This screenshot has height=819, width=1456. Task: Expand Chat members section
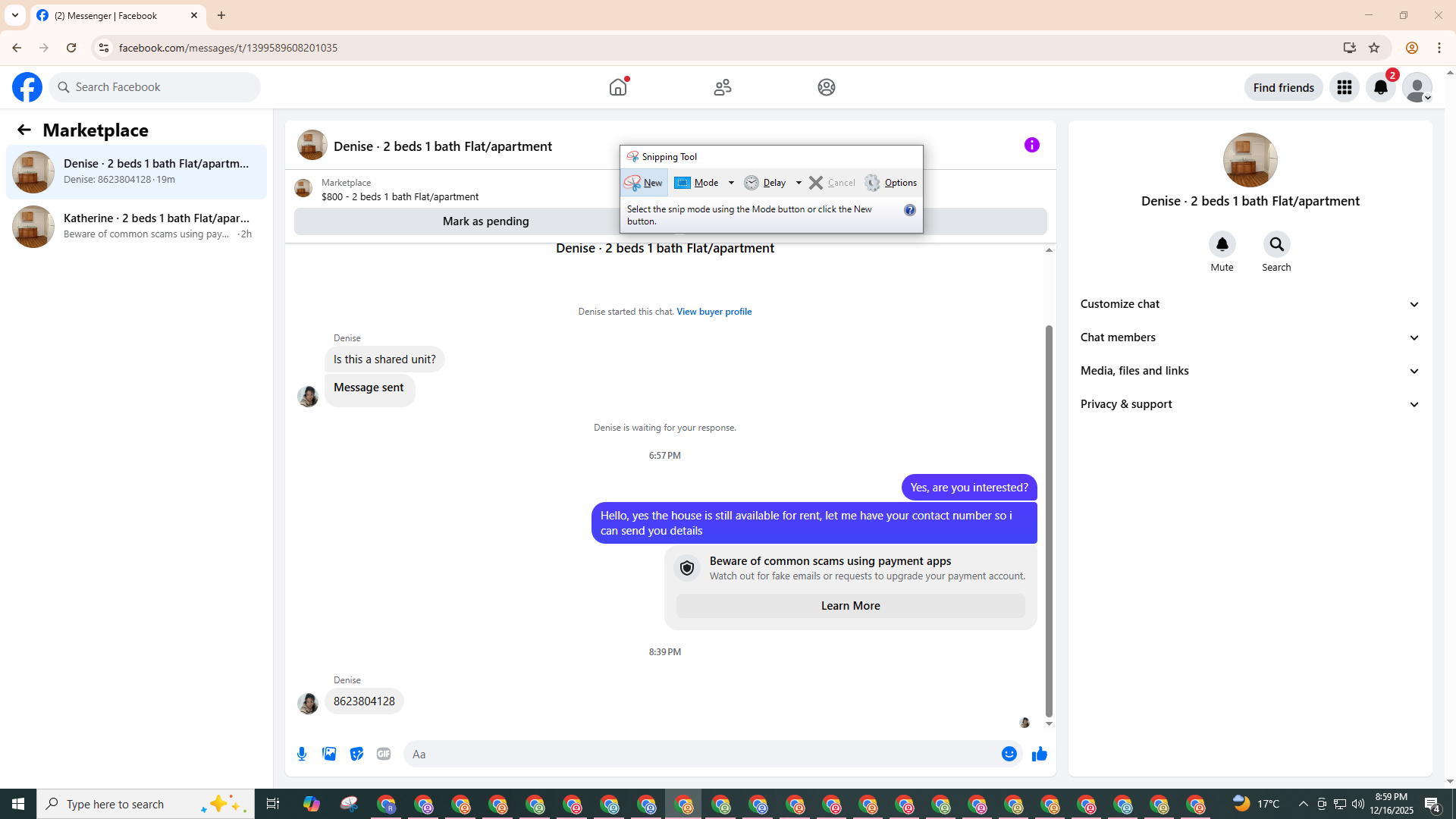point(1250,337)
